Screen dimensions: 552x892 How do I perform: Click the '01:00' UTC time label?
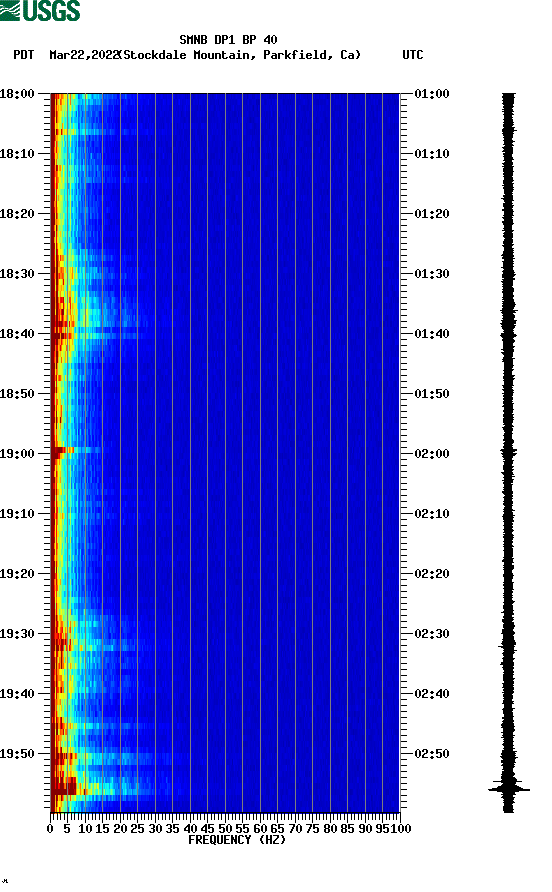tap(432, 94)
